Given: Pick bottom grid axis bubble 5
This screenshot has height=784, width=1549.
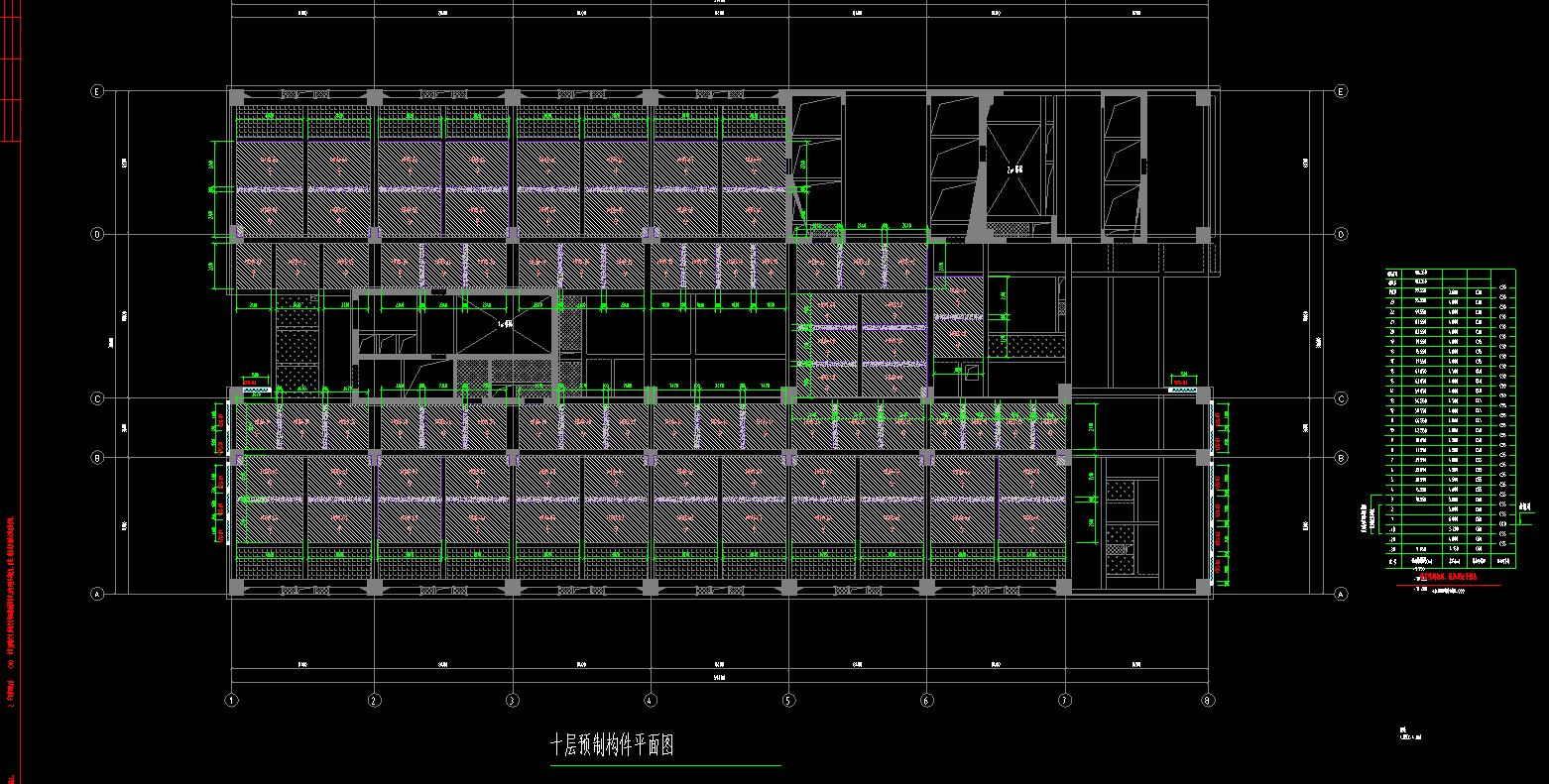Looking at the screenshot, I should tap(788, 700).
